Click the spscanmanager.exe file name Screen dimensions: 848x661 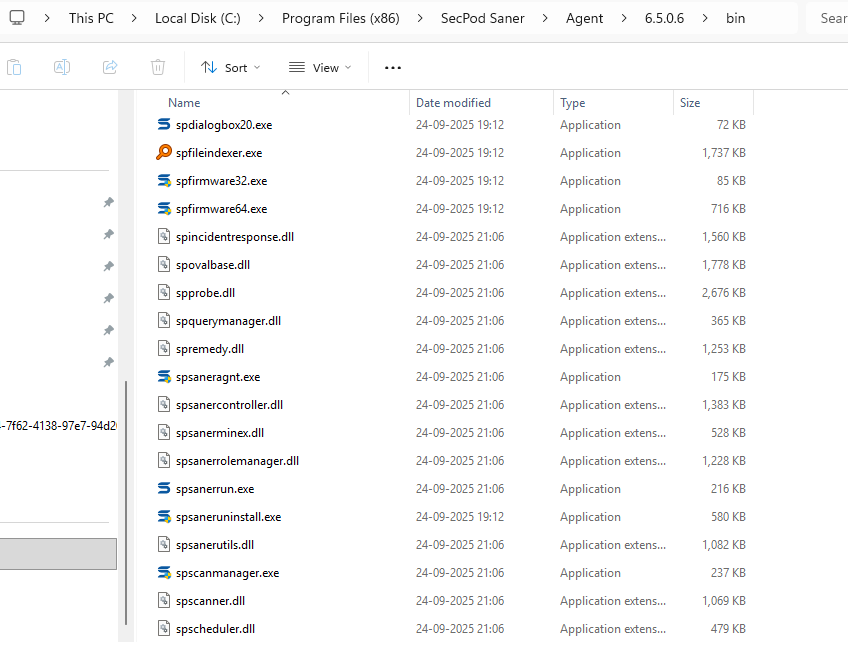coord(228,573)
